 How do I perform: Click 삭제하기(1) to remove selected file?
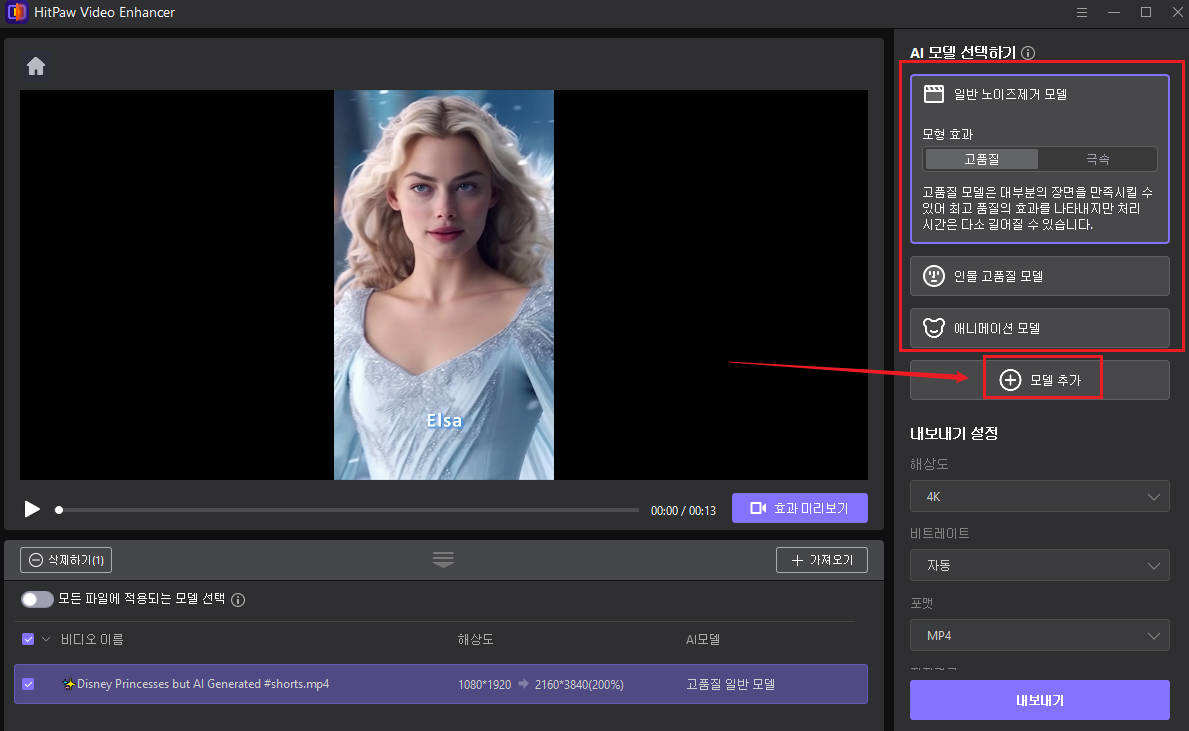coord(66,560)
